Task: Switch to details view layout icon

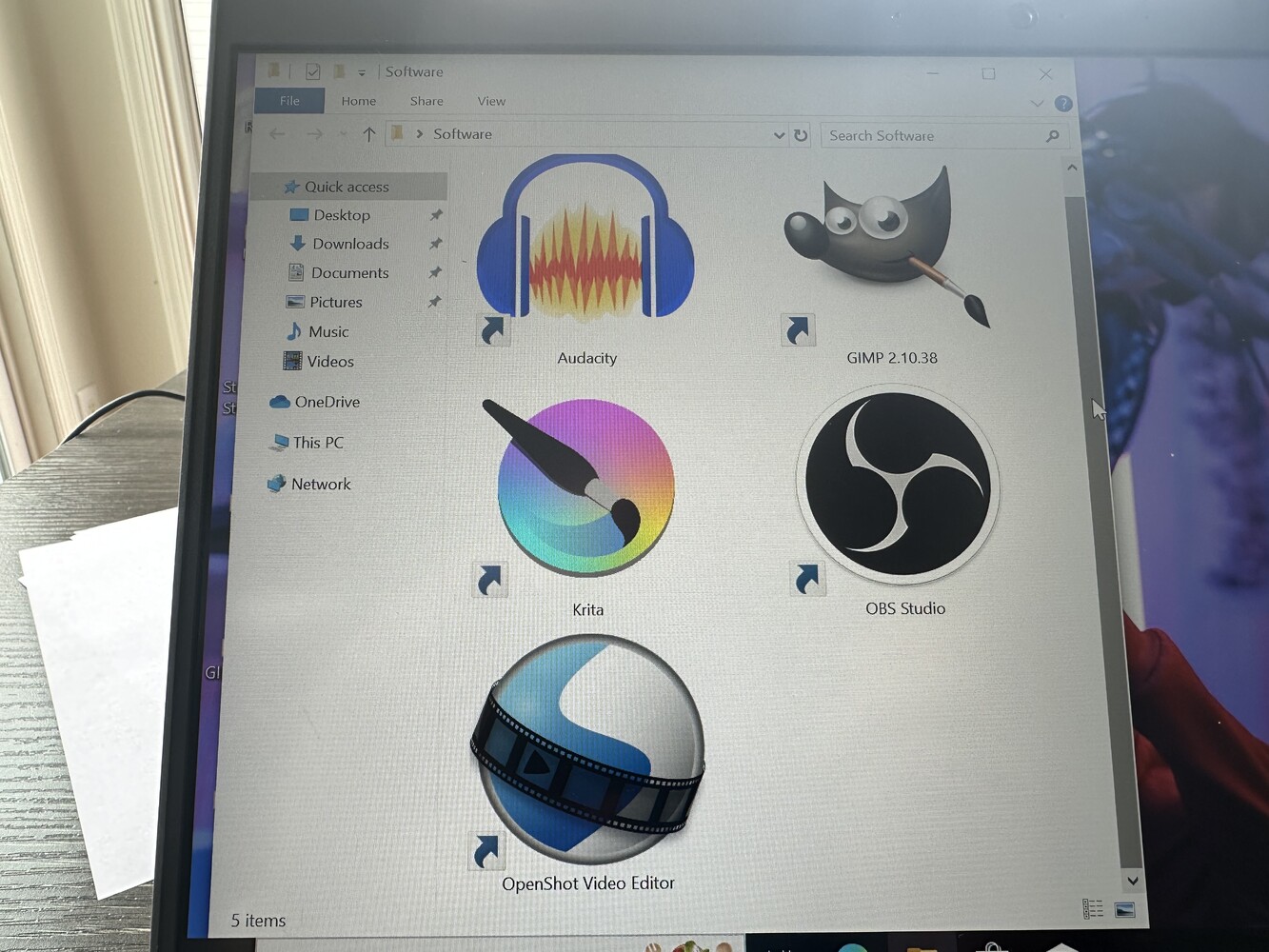Action: [1093, 909]
